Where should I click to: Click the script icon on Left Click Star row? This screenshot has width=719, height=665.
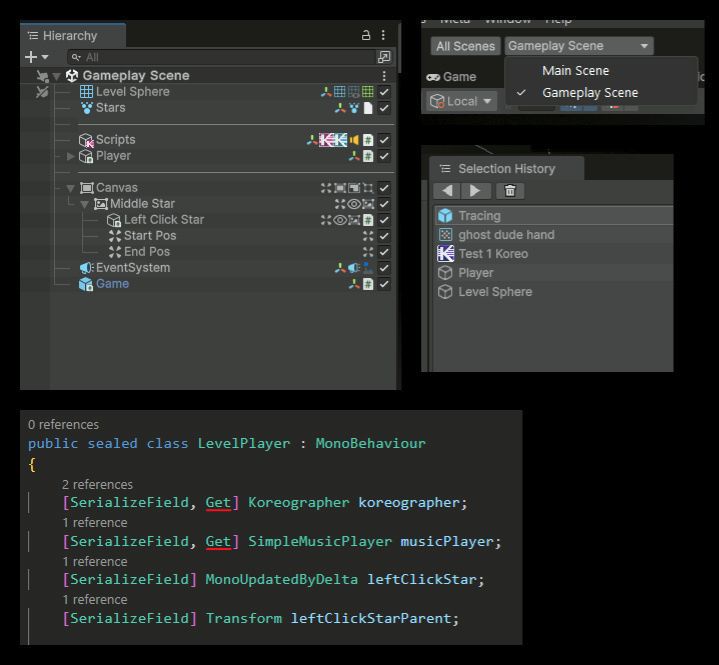(368, 220)
